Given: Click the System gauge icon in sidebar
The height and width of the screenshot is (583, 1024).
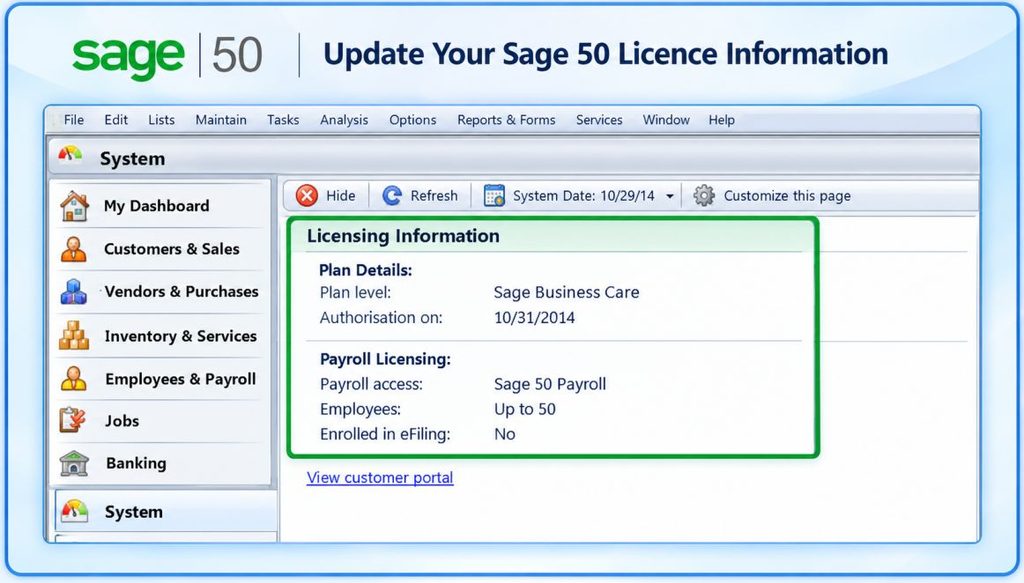Looking at the screenshot, I should coord(74,511).
